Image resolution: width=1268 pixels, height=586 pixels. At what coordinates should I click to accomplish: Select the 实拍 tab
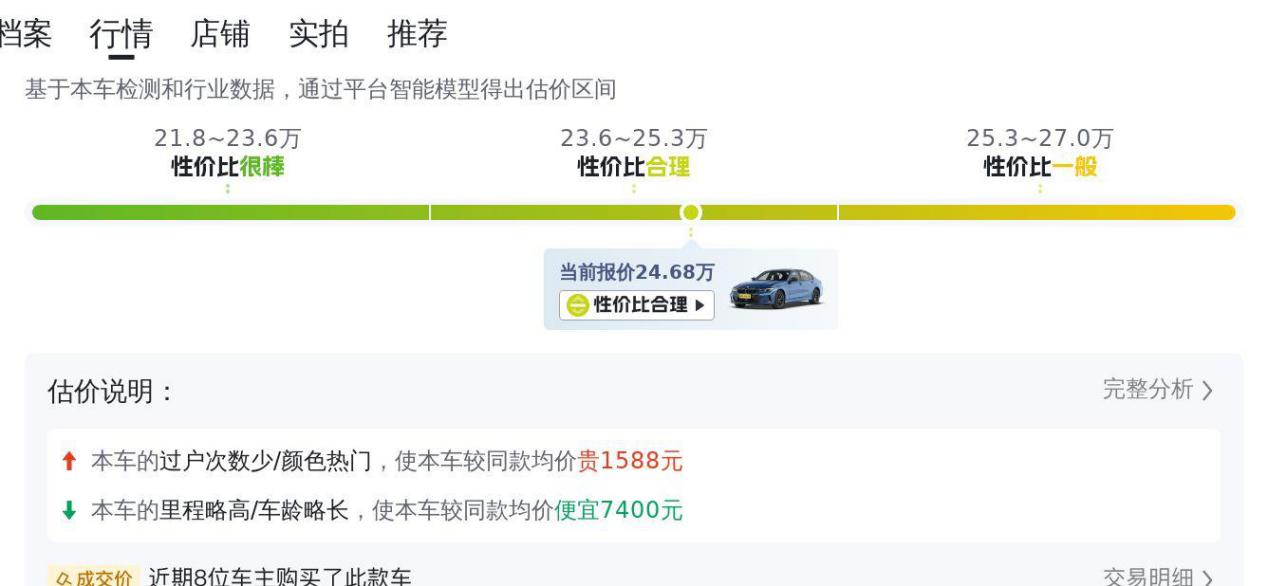click(318, 34)
